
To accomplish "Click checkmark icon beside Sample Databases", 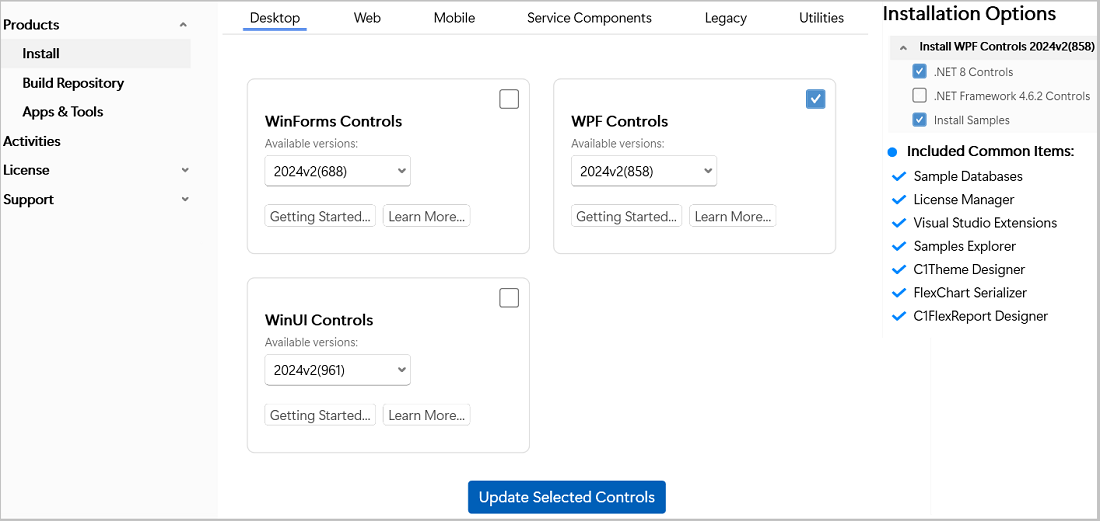I will [898, 176].
